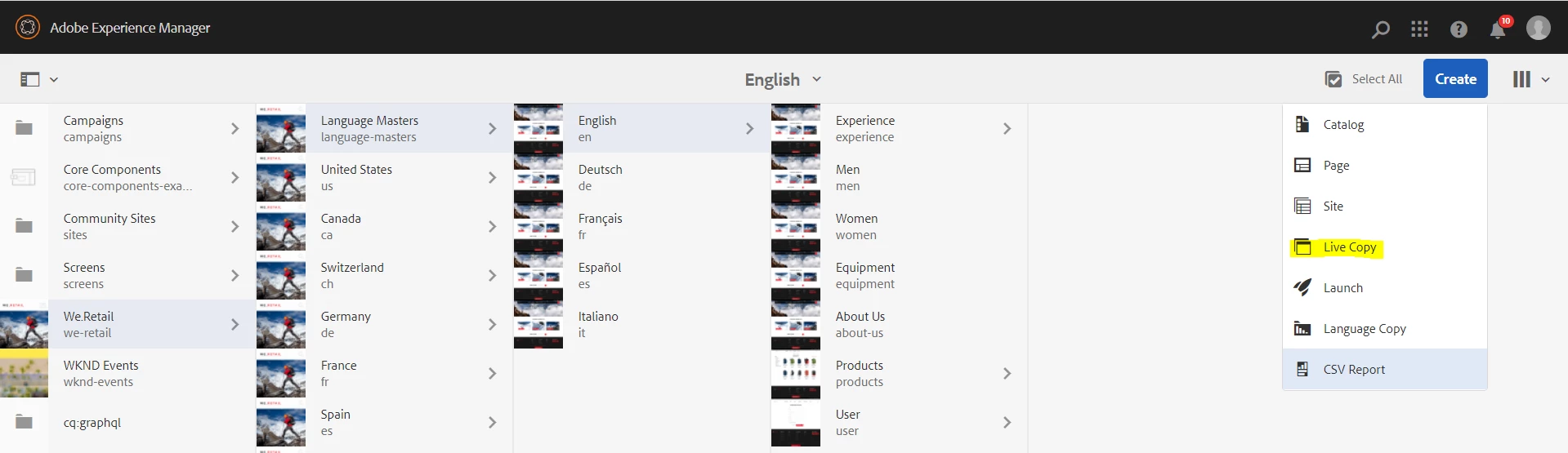
Task: Toggle the rail panel icon
Action: point(30,79)
